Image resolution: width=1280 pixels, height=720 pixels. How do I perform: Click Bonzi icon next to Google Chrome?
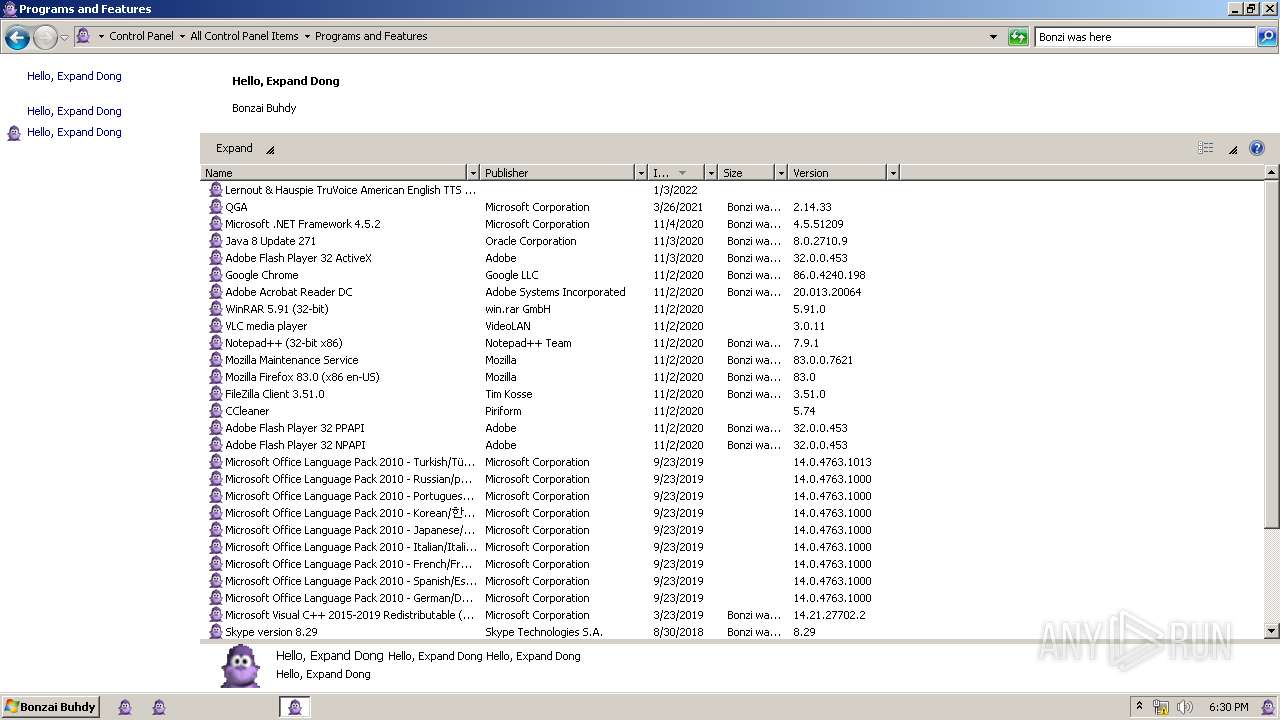pyautogui.click(x=215, y=275)
